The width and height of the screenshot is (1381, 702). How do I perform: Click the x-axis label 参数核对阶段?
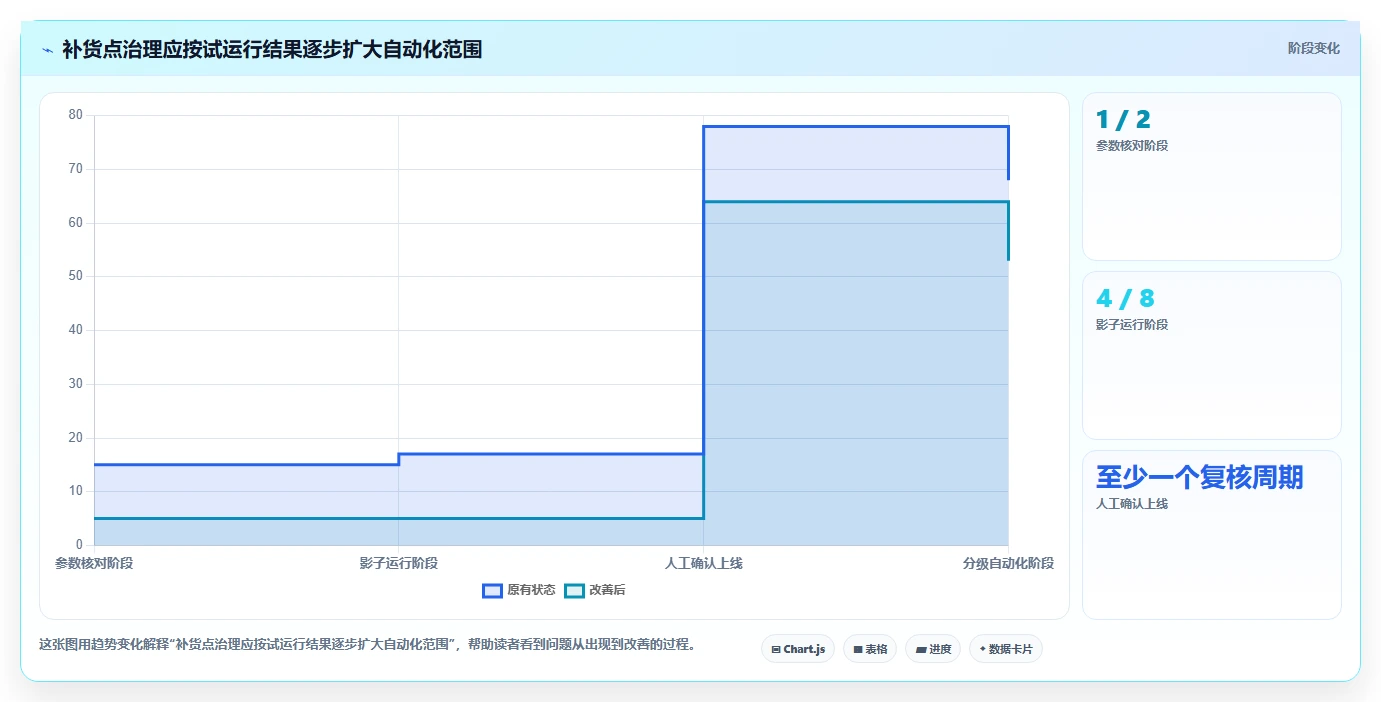(x=94, y=563)
